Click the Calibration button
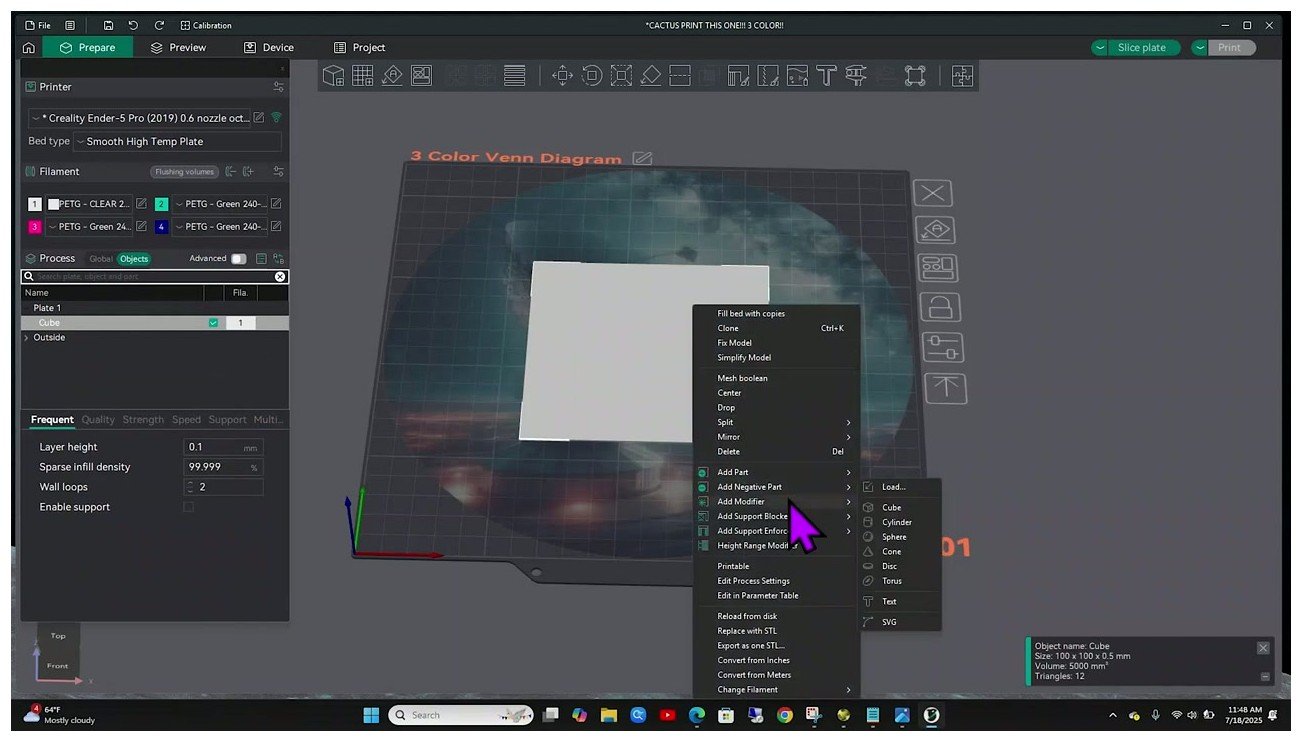The image size is (1302, 742). tap(206, 25)
